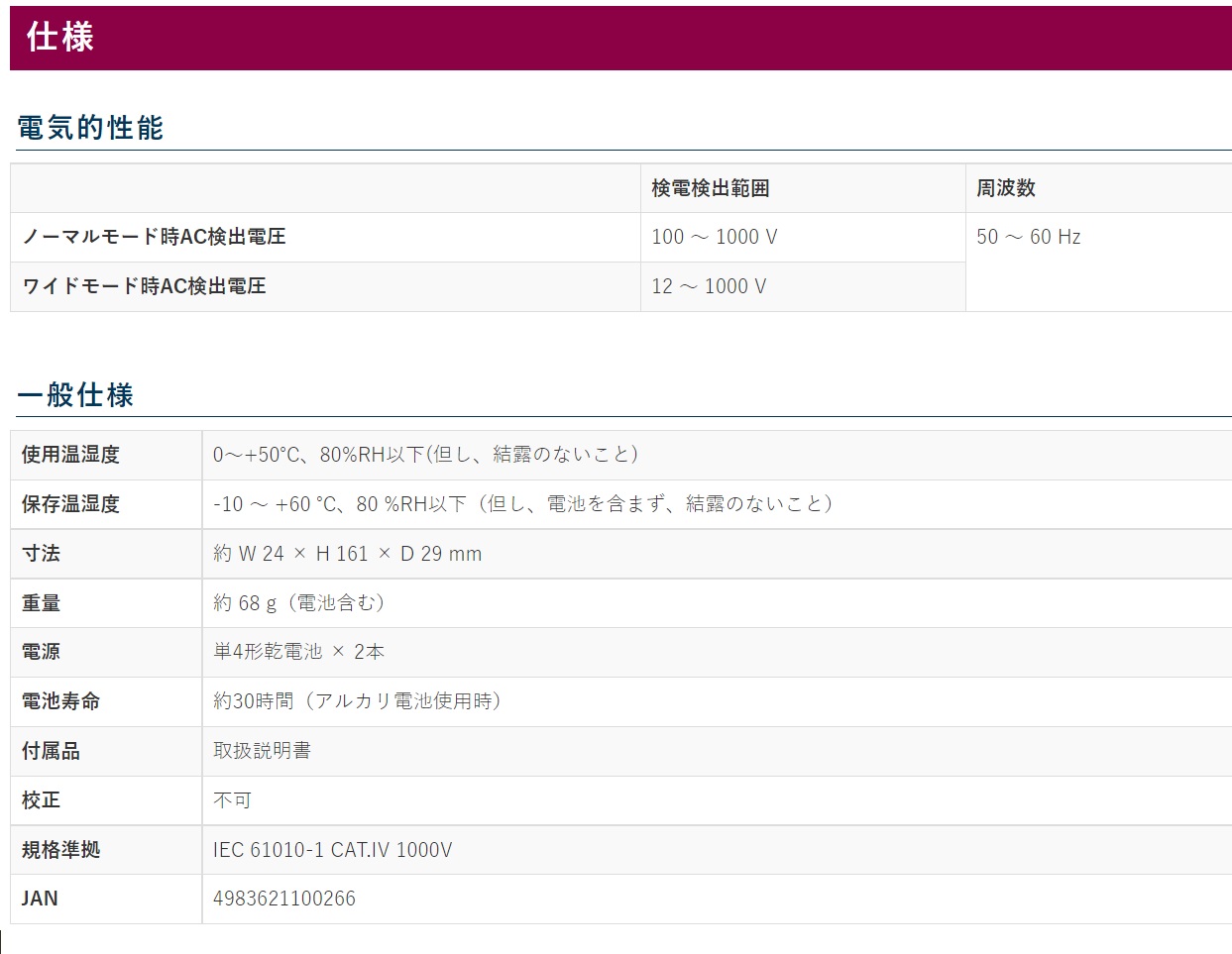Viewport: 1232px width, 954px height.
Task: Click the 一般仕様 section heading
Action: pyautogui.click(x=75, y=395)
